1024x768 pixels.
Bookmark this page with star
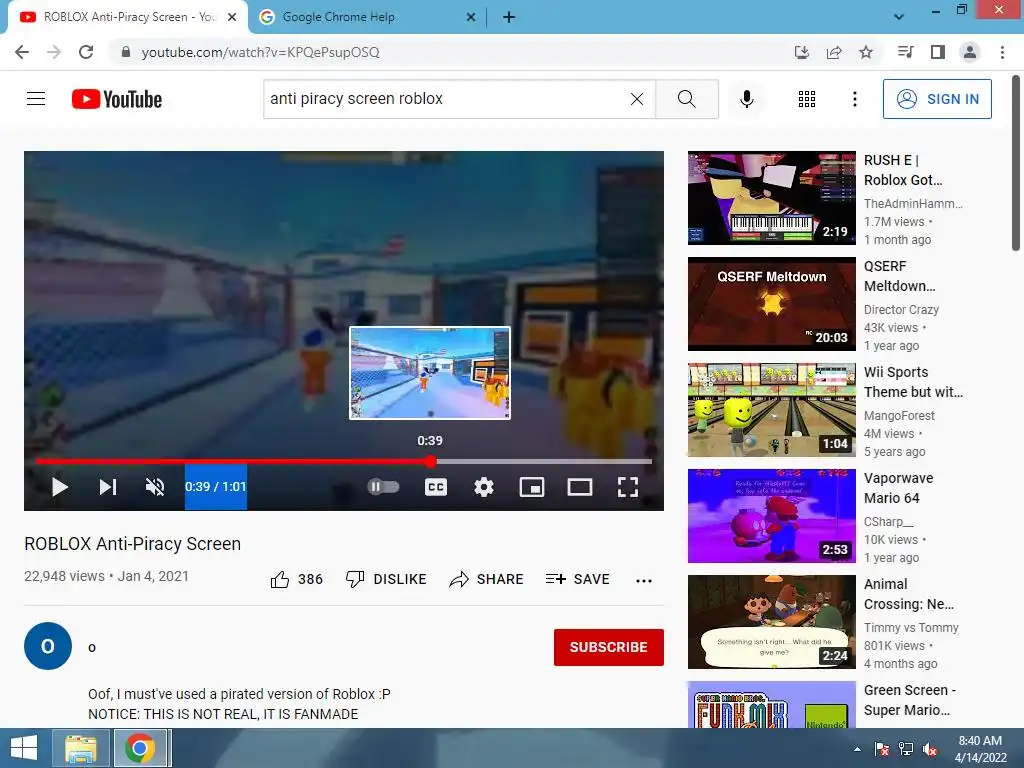point(866,52)
